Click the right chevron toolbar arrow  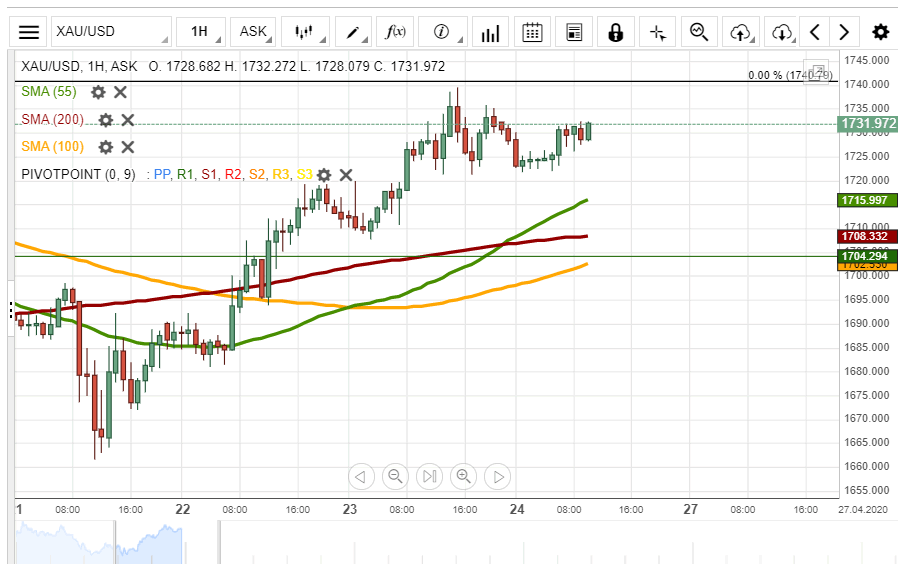(844, 32)
